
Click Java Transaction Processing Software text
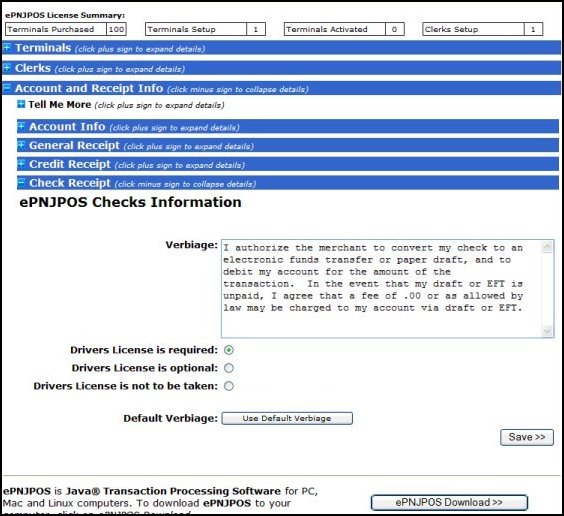(173, 491)
